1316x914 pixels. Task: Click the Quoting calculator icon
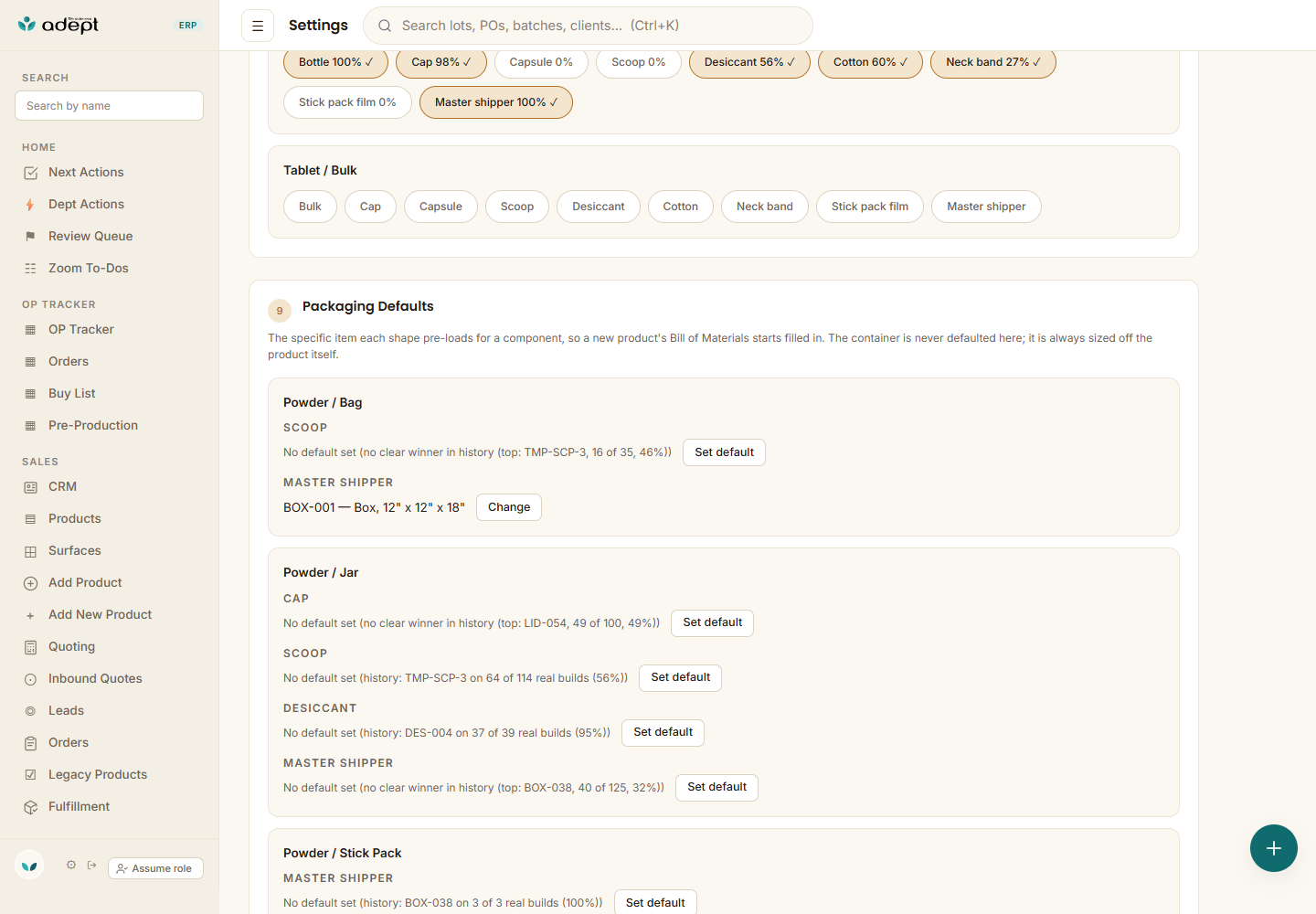[30, 647]
